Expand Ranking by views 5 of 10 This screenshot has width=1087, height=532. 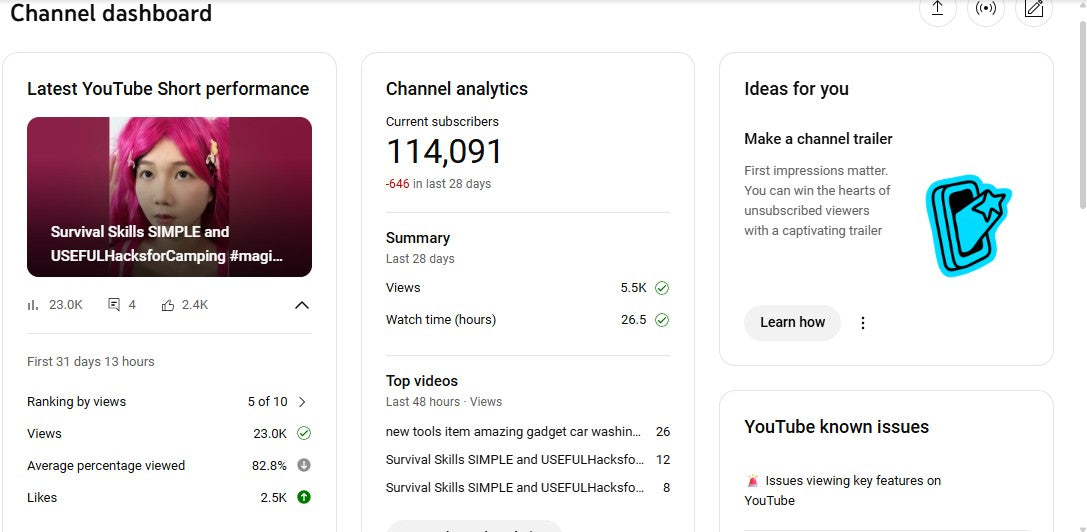(x=302, y=402)
